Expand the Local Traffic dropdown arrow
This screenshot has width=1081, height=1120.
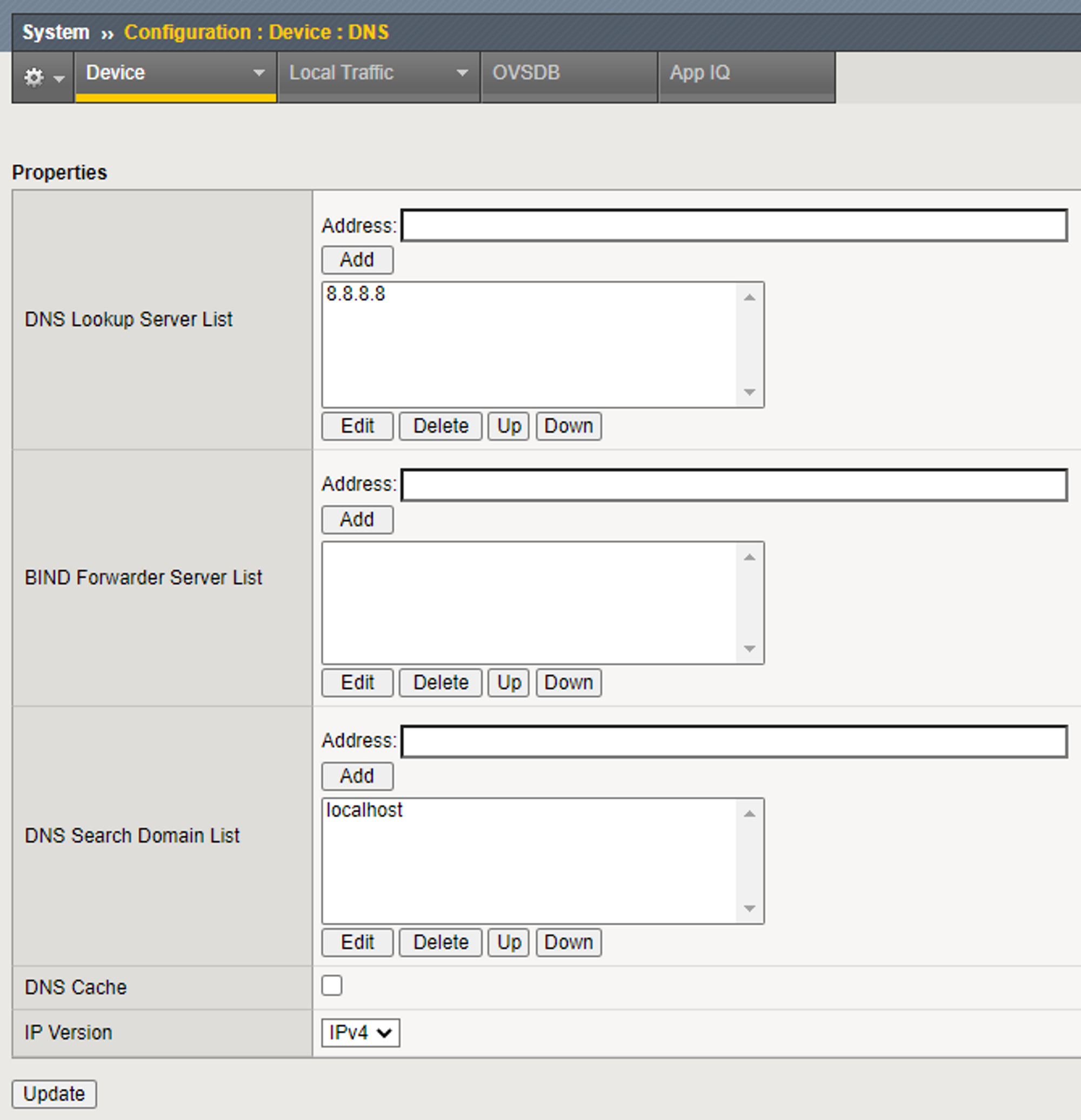[x=462, y=73]
